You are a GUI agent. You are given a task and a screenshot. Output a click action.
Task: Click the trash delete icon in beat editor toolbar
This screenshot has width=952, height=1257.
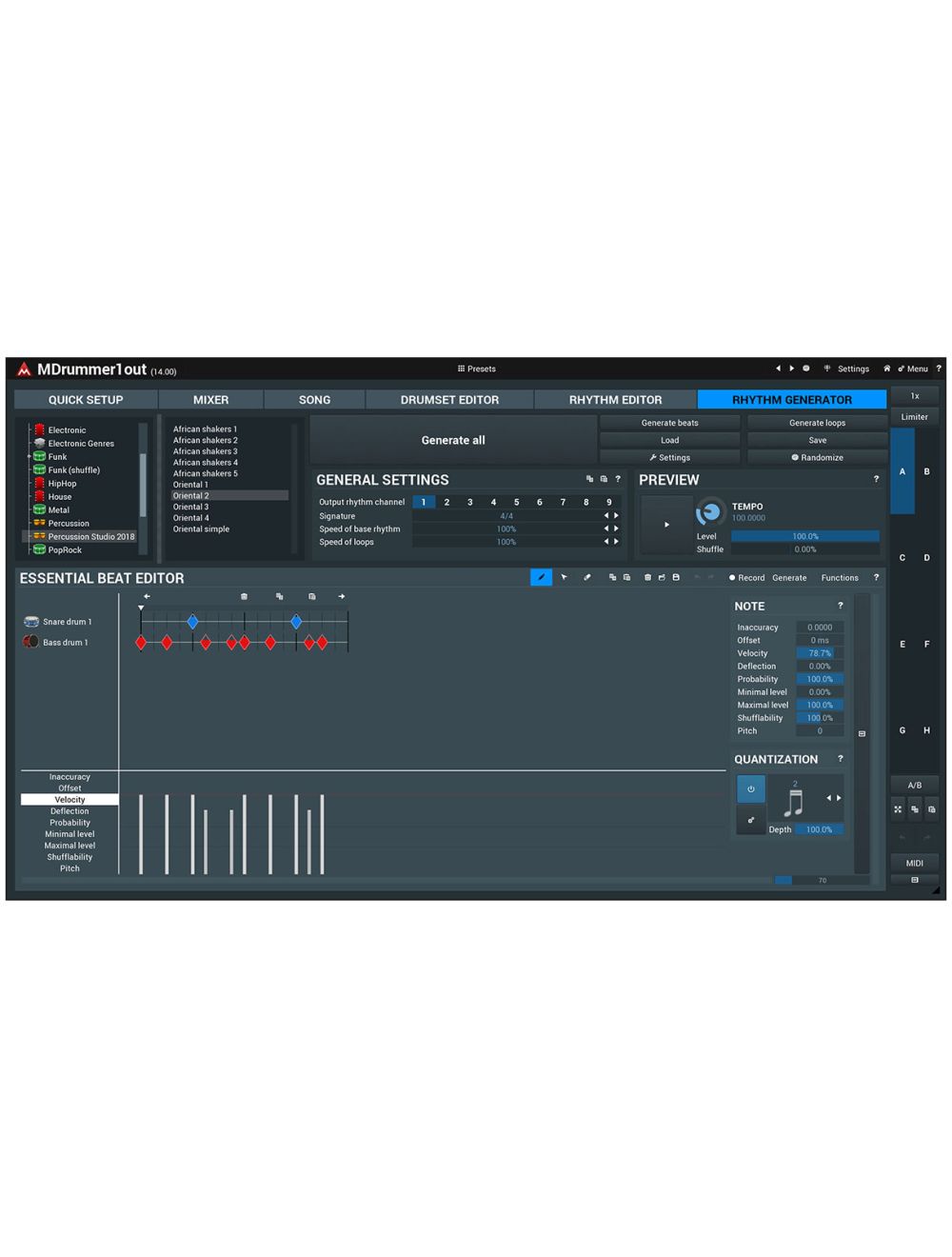point(647,577)
